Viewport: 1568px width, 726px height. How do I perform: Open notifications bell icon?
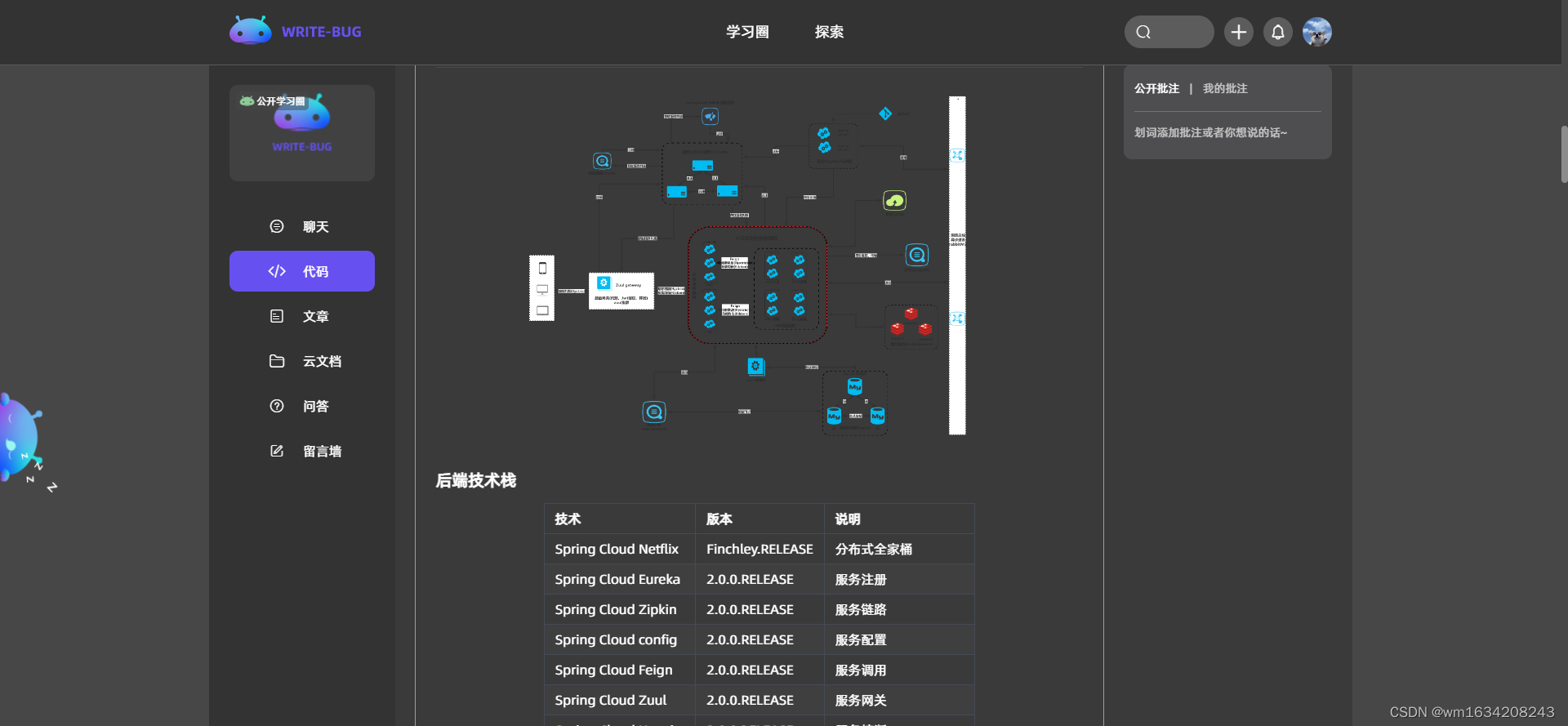coord(1278,32)
